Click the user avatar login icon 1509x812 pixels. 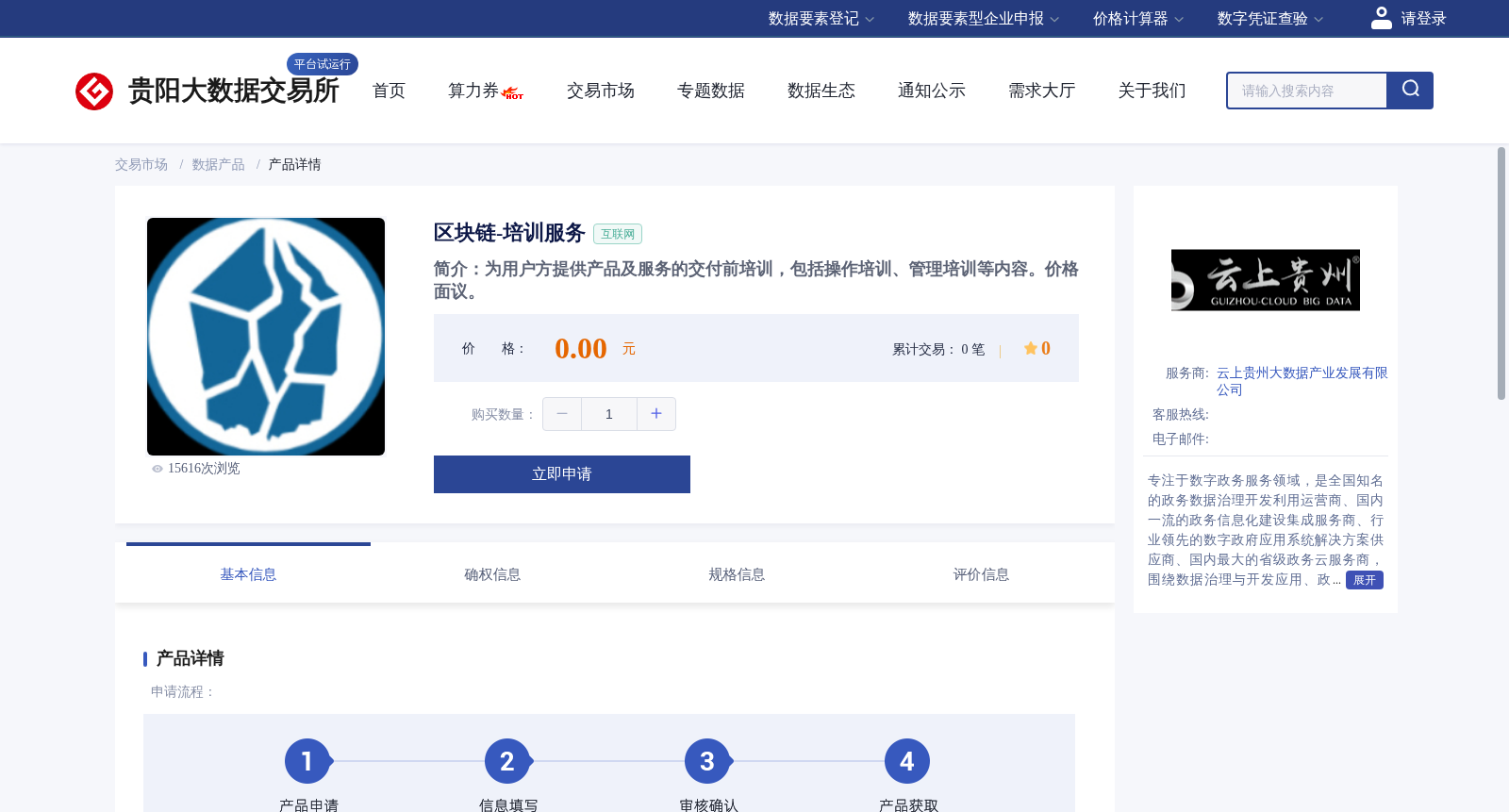[1382, 18]
